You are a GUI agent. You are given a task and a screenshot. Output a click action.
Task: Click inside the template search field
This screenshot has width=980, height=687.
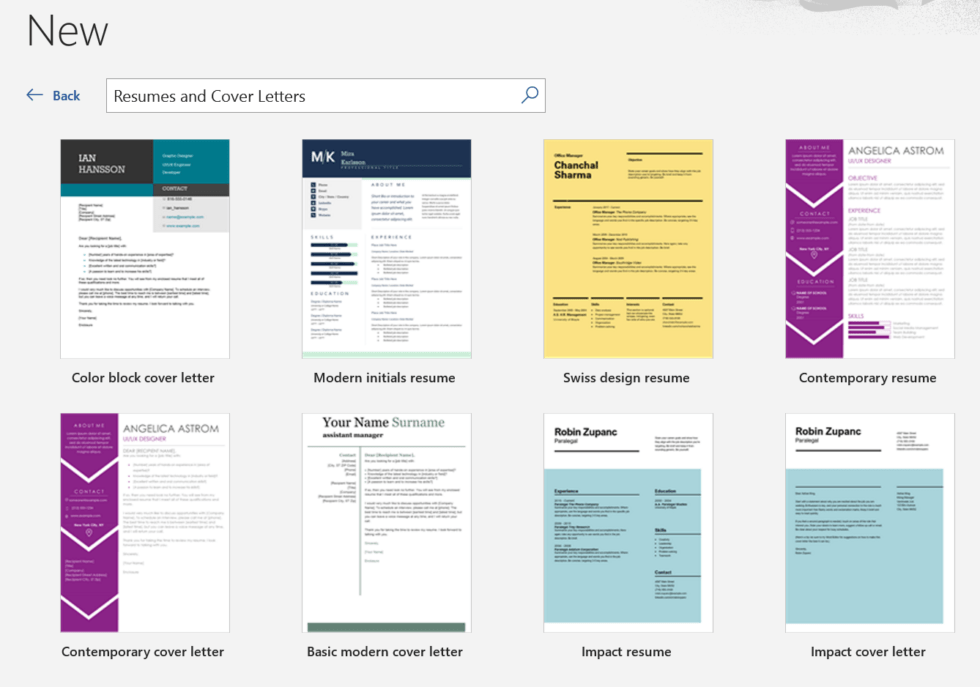[x=300, y=95]
